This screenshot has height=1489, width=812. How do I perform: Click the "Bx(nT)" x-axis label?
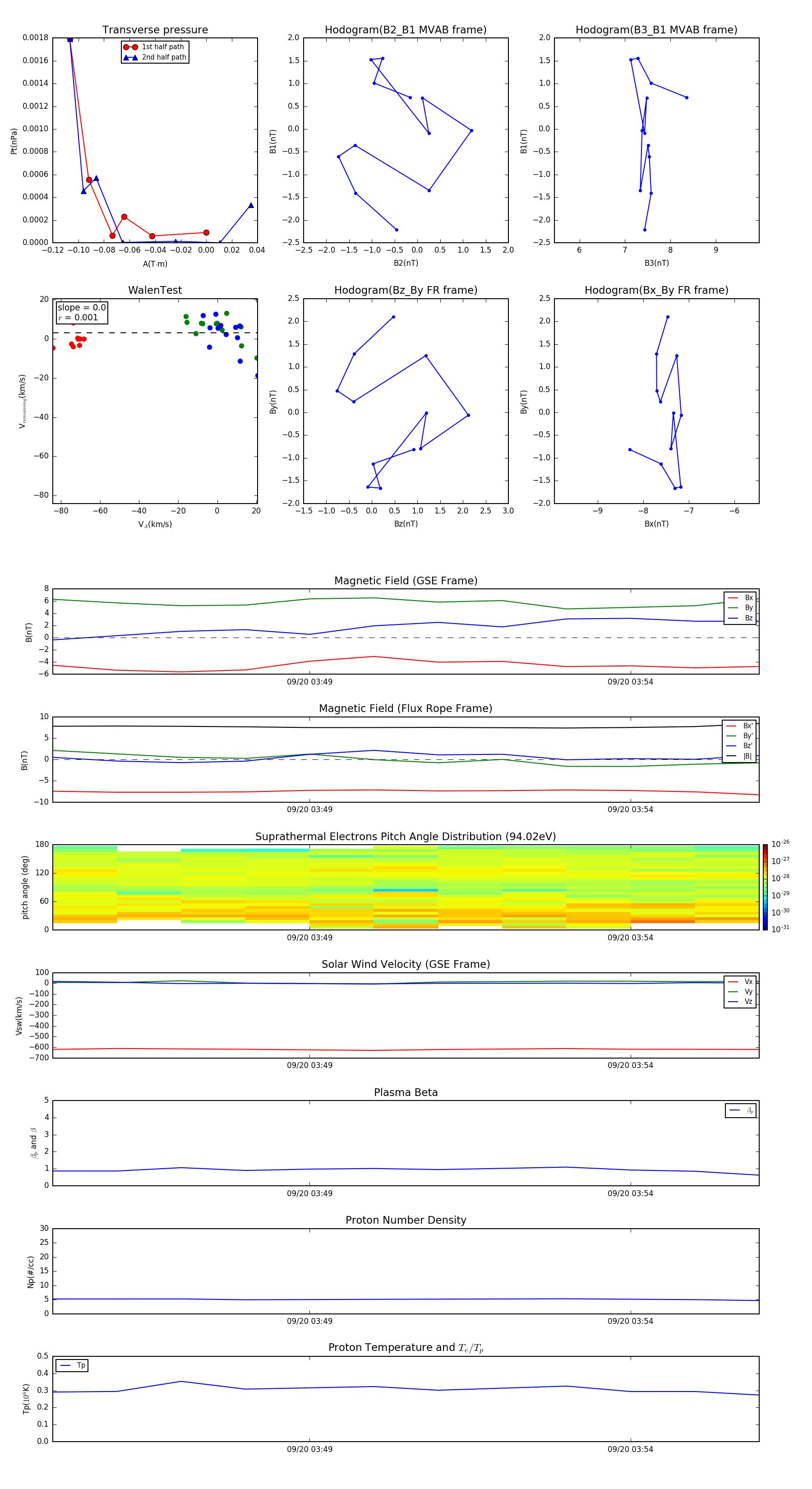point(656,524)
